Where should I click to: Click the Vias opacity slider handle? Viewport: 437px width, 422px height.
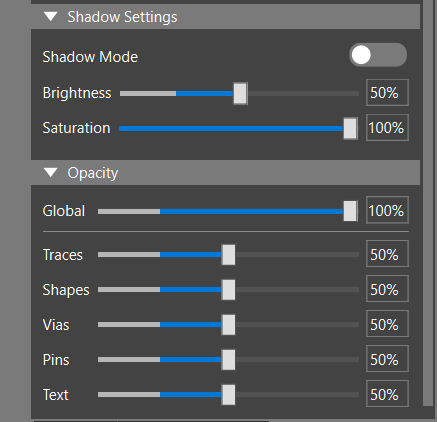pyautogui.click(x=228, y=325)
